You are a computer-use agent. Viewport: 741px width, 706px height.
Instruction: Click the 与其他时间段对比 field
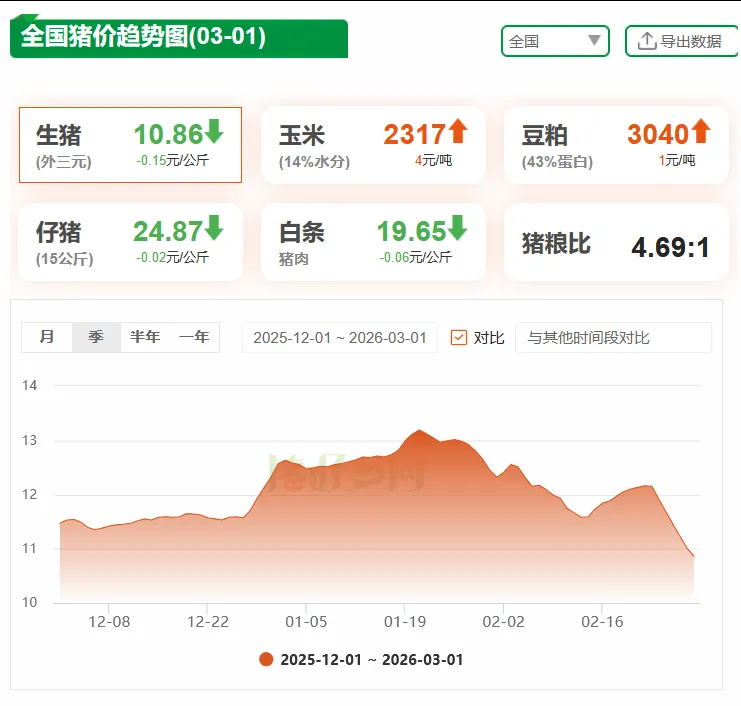coord(613,337)
